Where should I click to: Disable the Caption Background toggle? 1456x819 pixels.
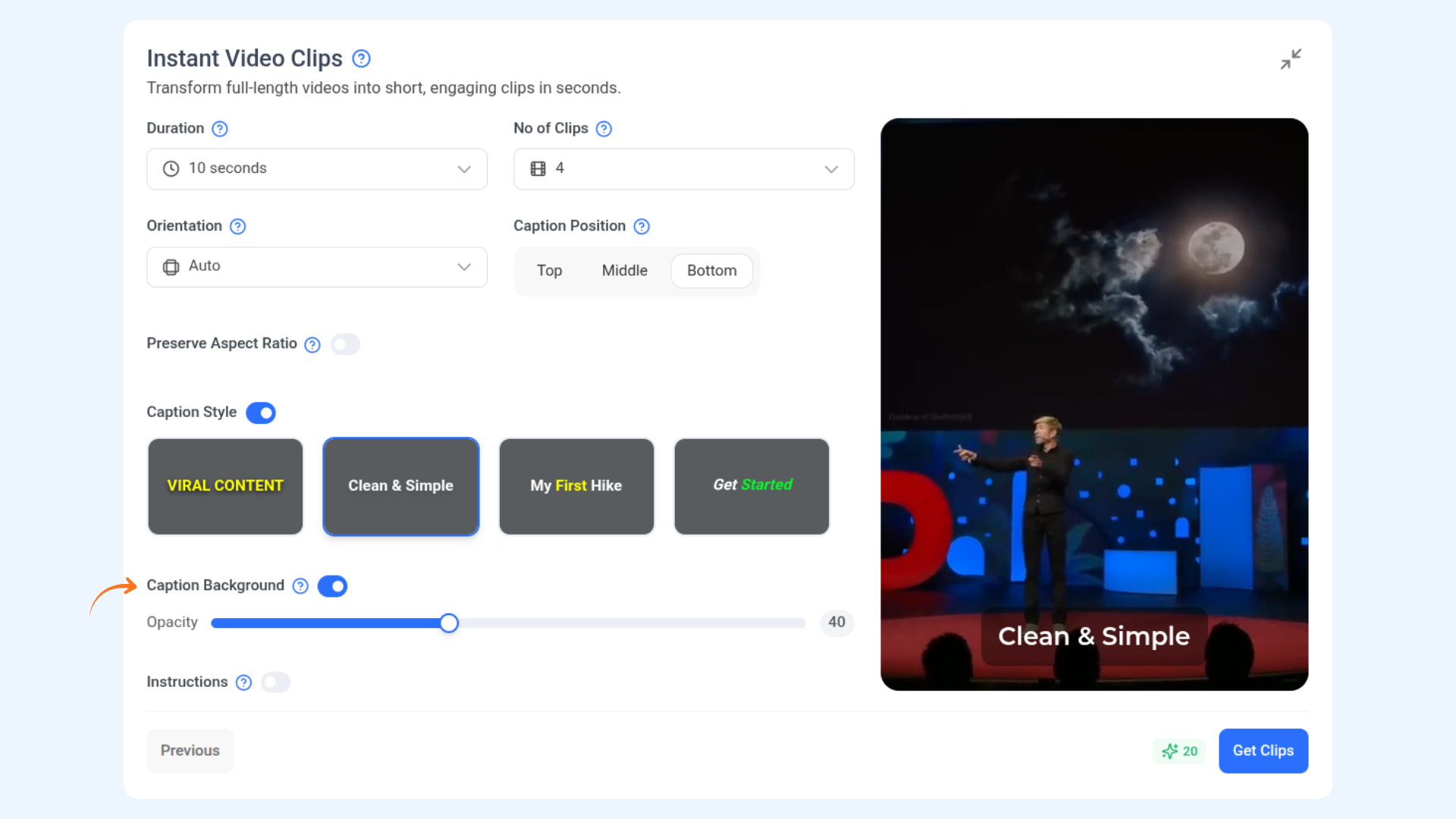(x=332, y=586)
